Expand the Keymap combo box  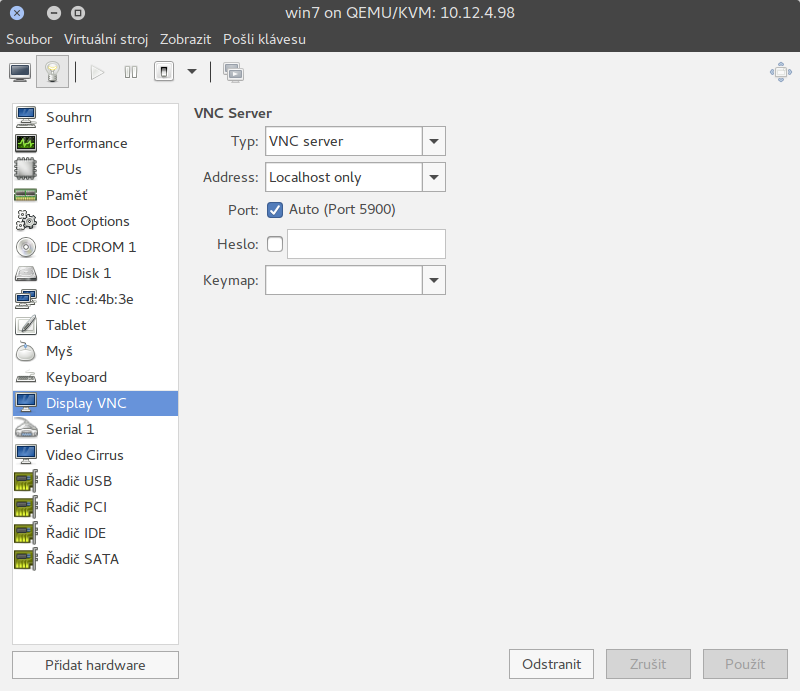(433, 280)
